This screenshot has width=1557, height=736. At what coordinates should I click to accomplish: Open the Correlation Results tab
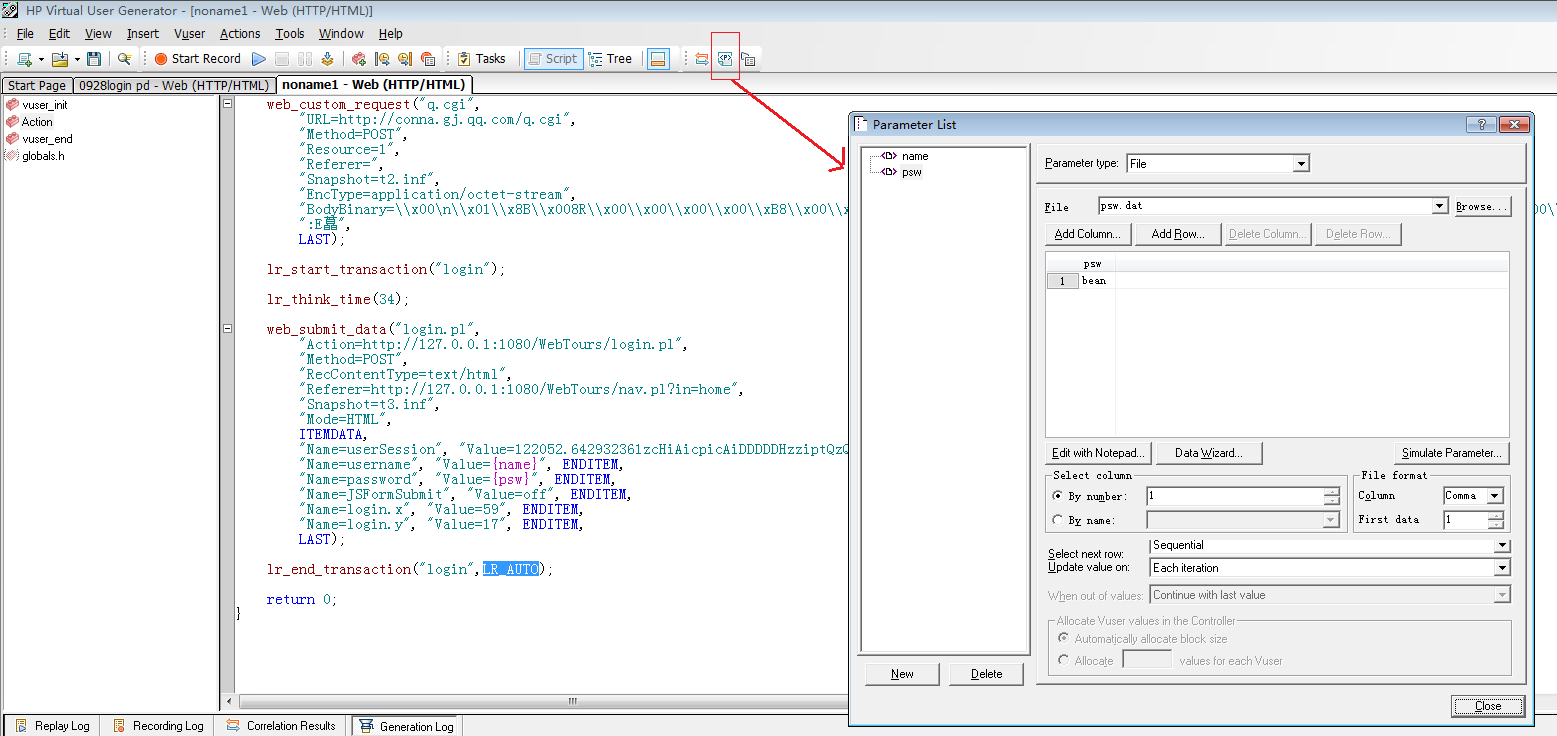(281, 726)
